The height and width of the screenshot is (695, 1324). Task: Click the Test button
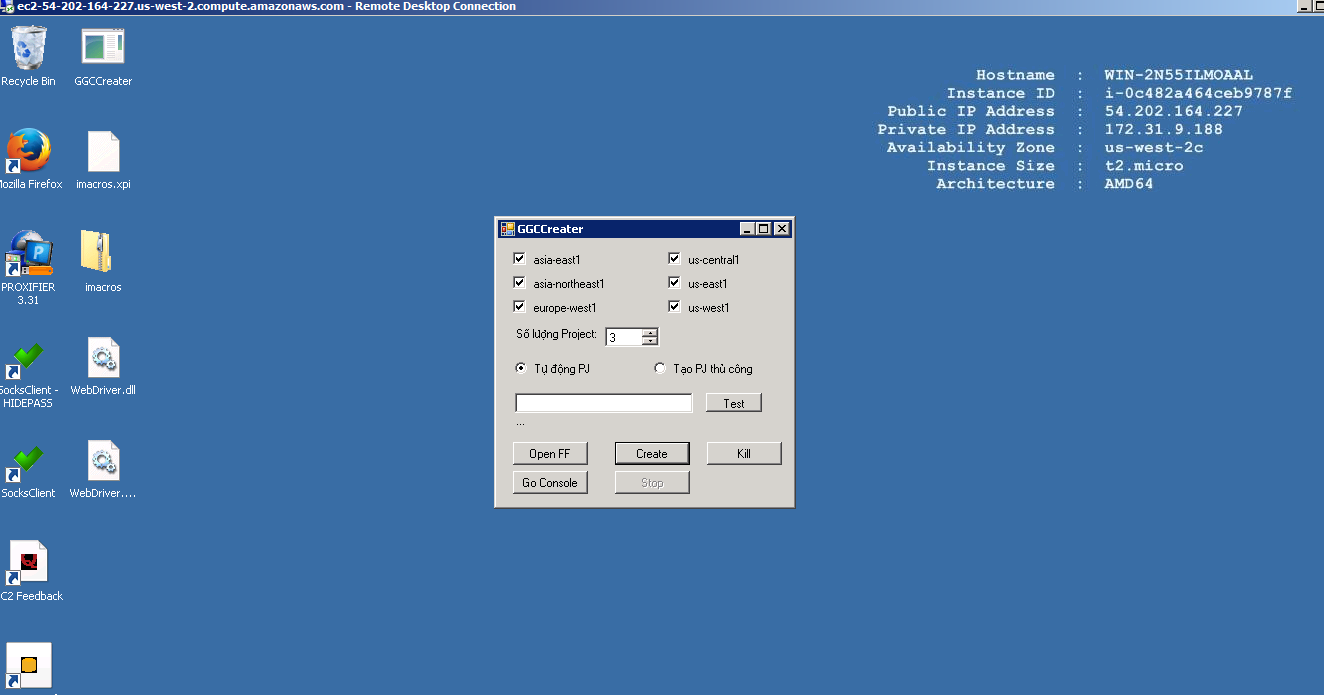[734, 403]
